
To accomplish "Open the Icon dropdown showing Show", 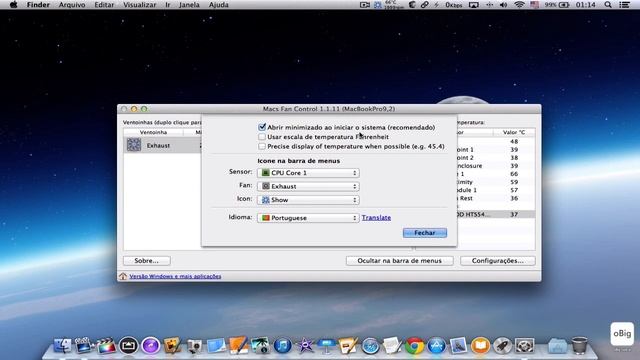I will pos(308,200).
